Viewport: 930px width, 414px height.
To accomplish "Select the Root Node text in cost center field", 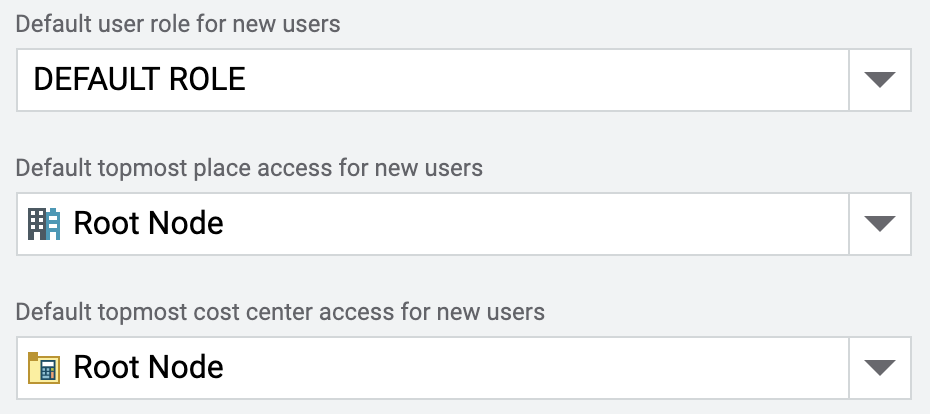I will pyautogui.click(x=148, y=367).
